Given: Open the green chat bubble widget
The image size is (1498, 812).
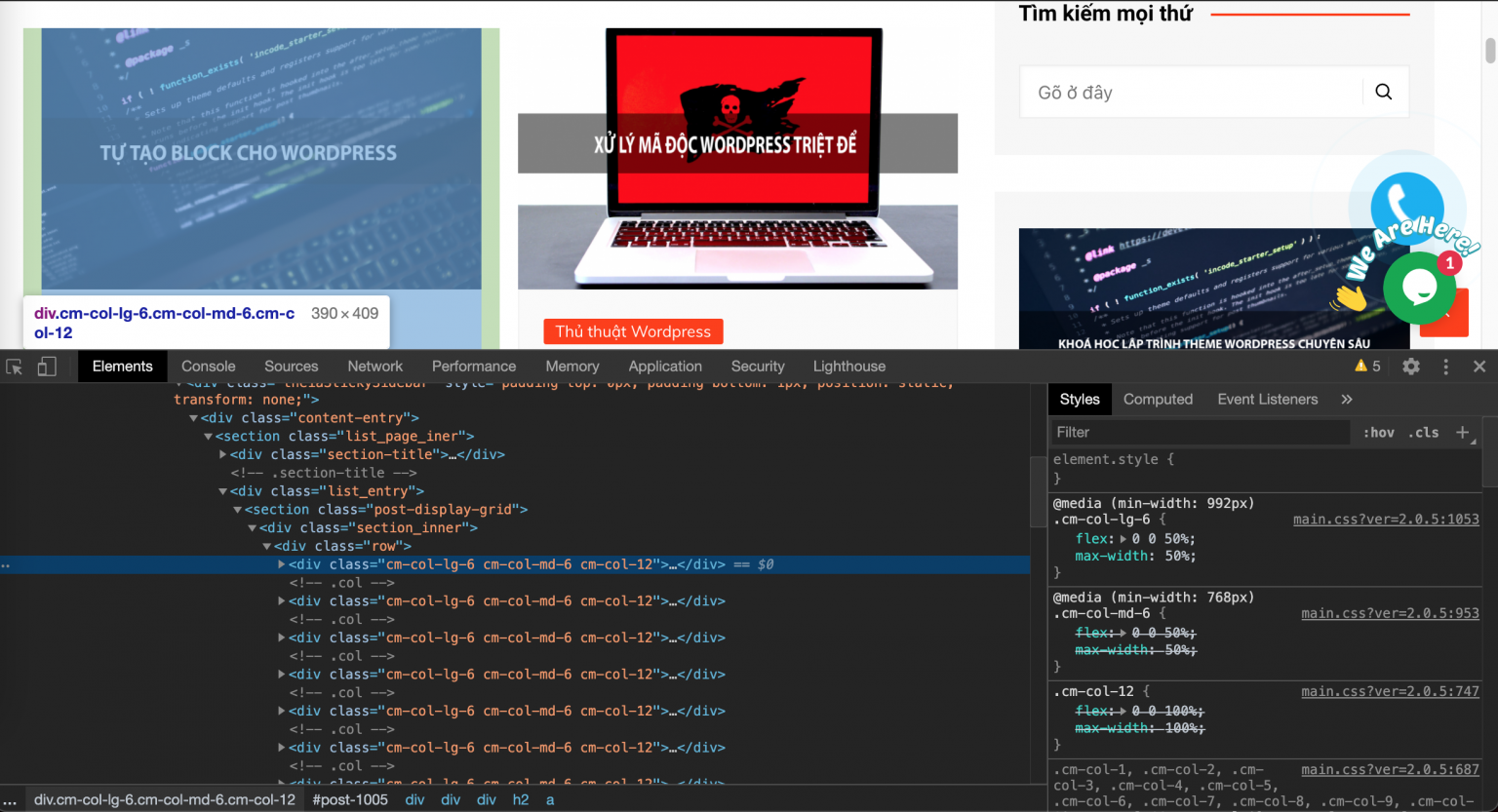Looking at the screenshot, I should click(x=1419, y=289).
